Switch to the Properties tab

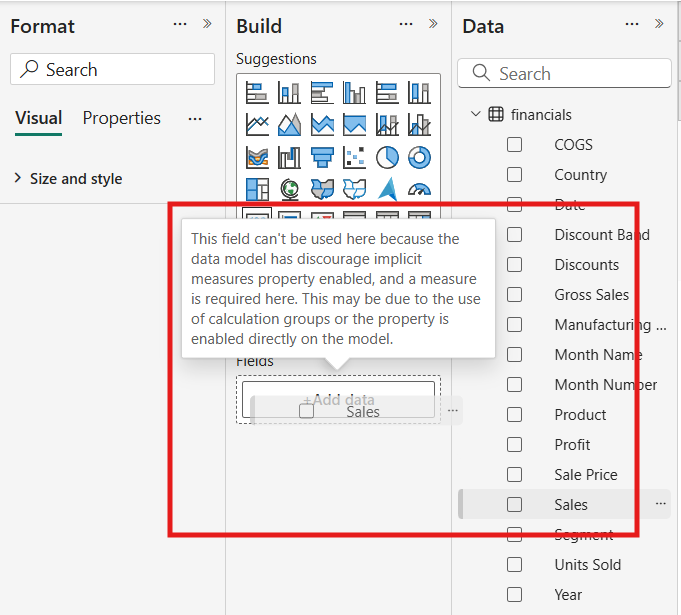click(x=122, y=118)
